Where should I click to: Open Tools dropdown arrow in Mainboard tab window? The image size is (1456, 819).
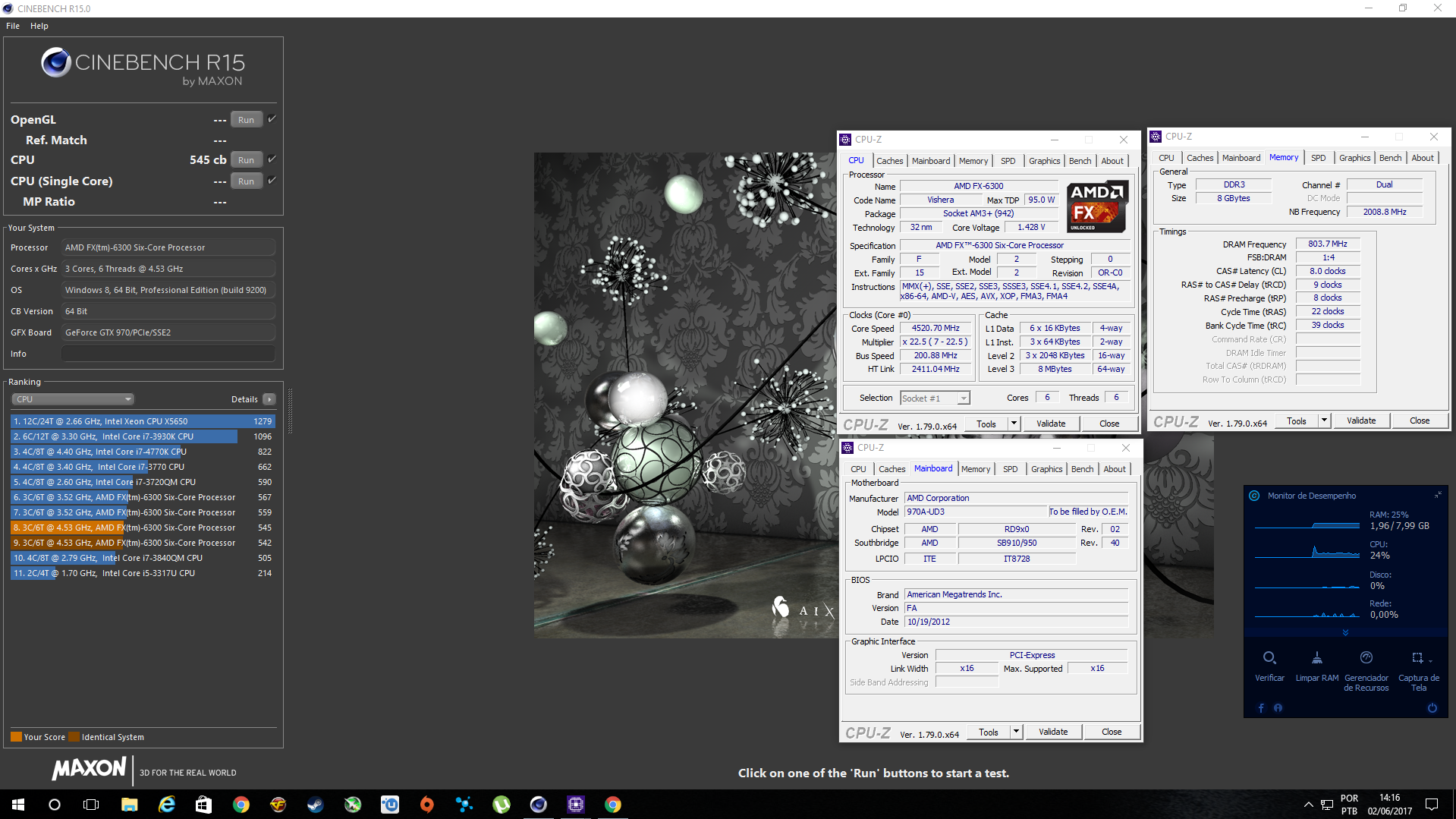click(x=1016, y=732)
